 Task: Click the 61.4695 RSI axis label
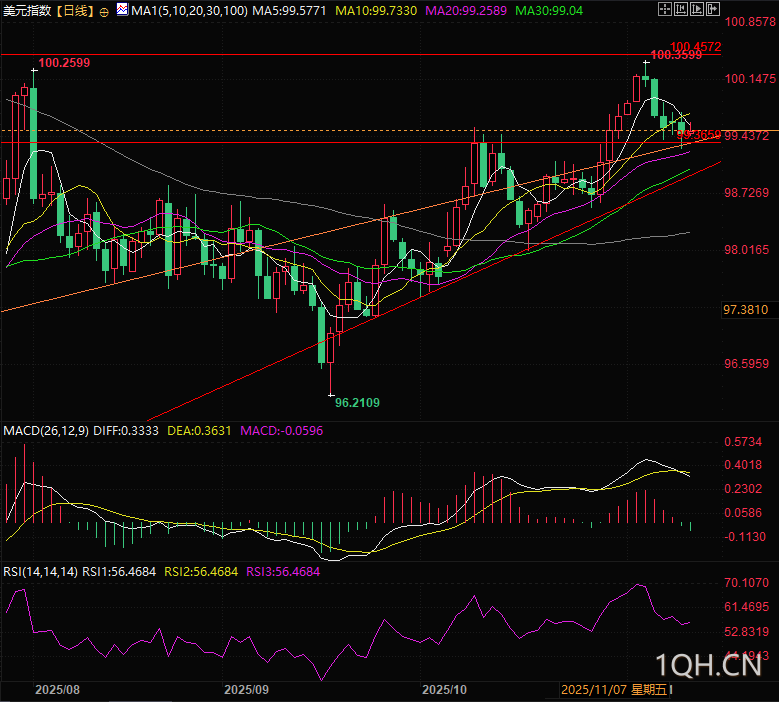tap(747, 607)
